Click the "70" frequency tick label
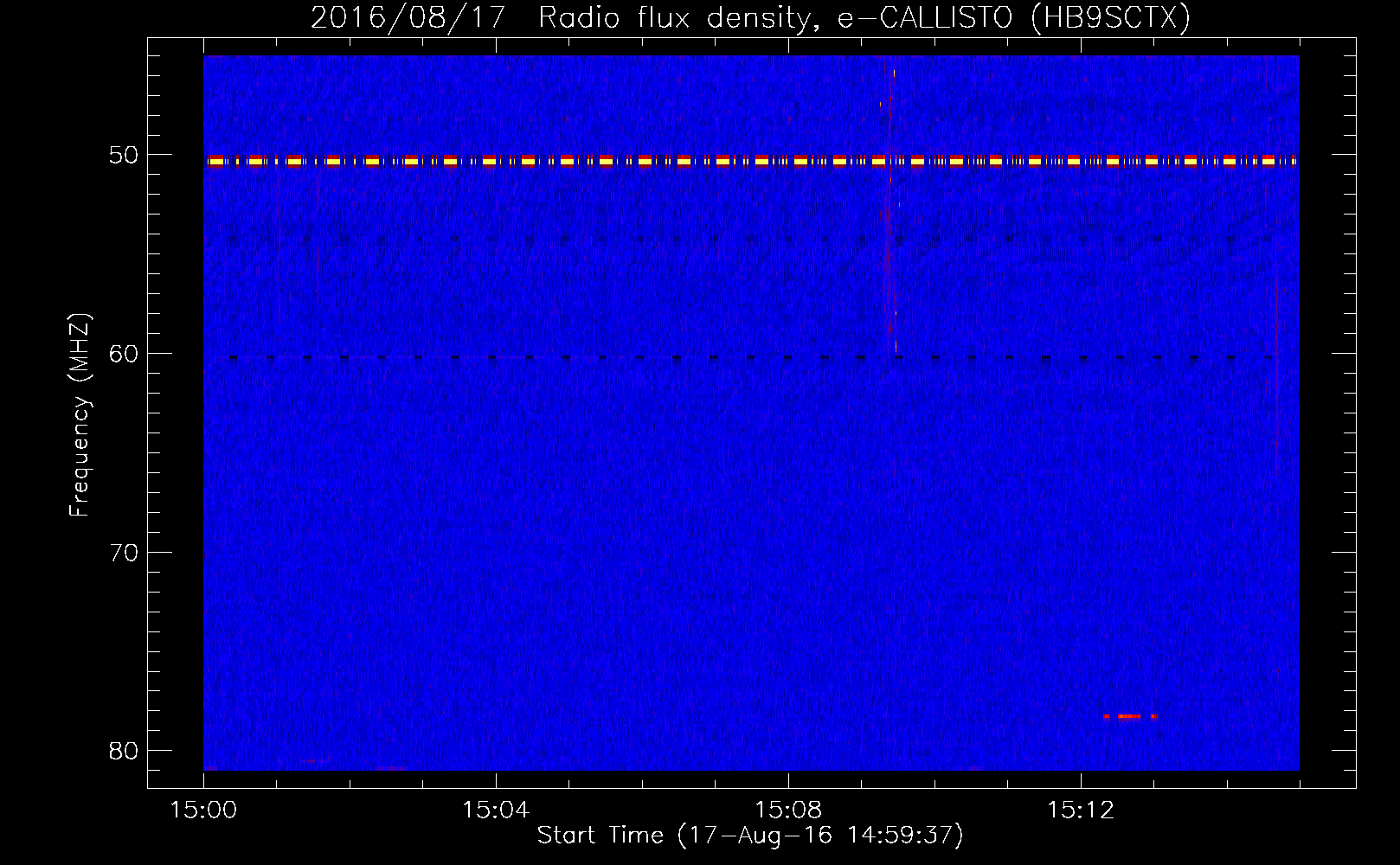The height and width of the screenshot is (865, 1400). [124, 552]
